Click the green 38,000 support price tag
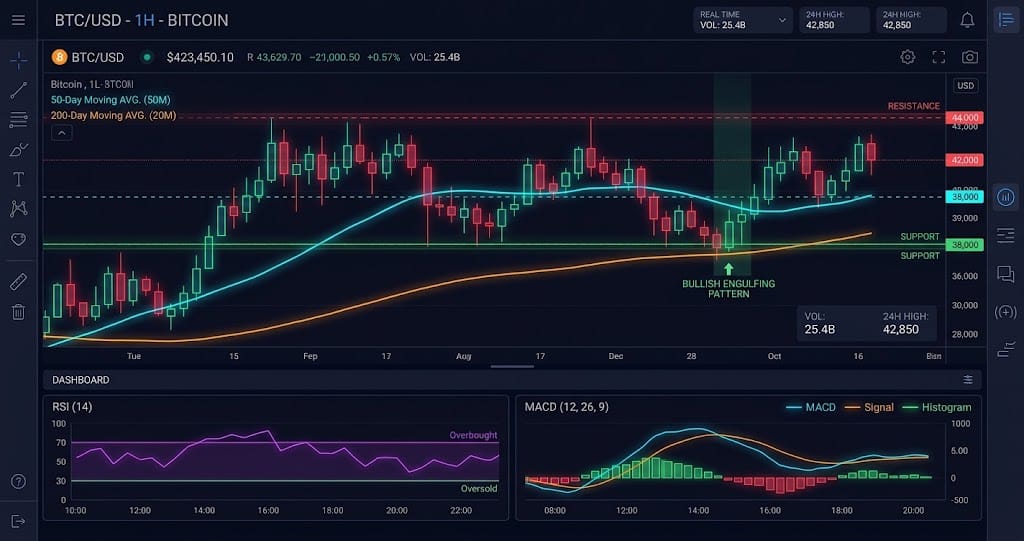The width and height of the screenshot is (1024, 541). (965, 245)
